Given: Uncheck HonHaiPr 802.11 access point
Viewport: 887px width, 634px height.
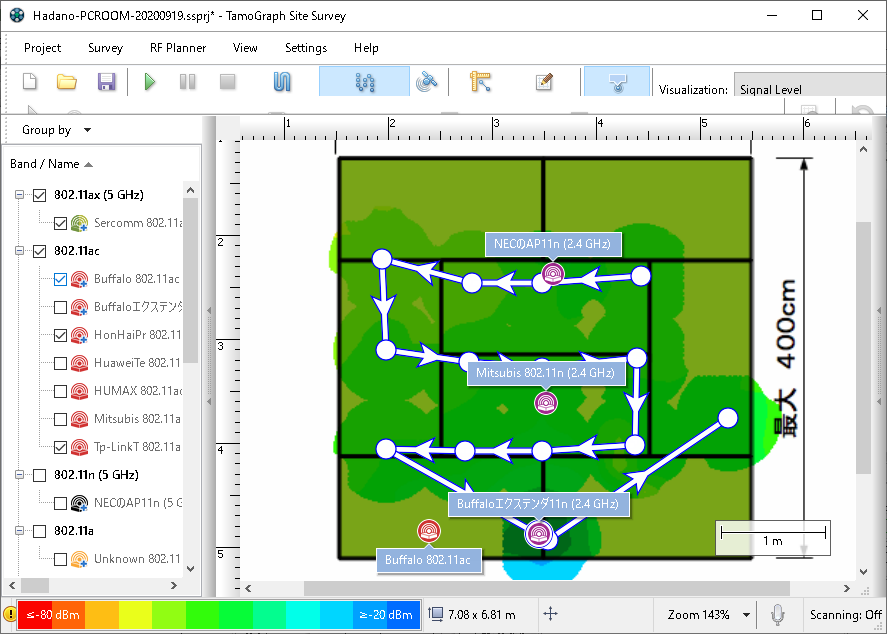Looking at the screenshot, I should coord(61,335).
